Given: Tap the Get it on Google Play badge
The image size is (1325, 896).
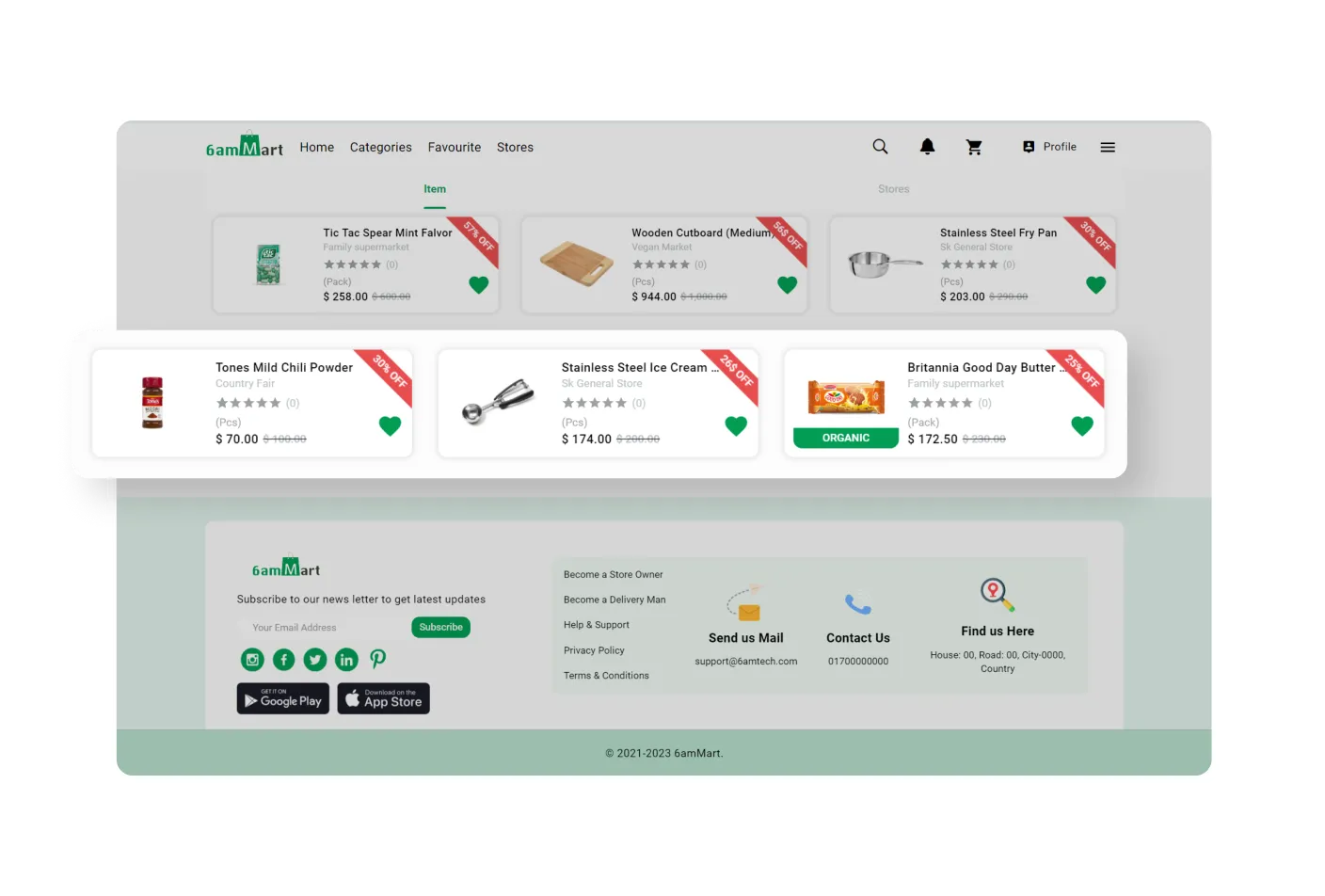Looking at the screenshot, I should (282, 698).
